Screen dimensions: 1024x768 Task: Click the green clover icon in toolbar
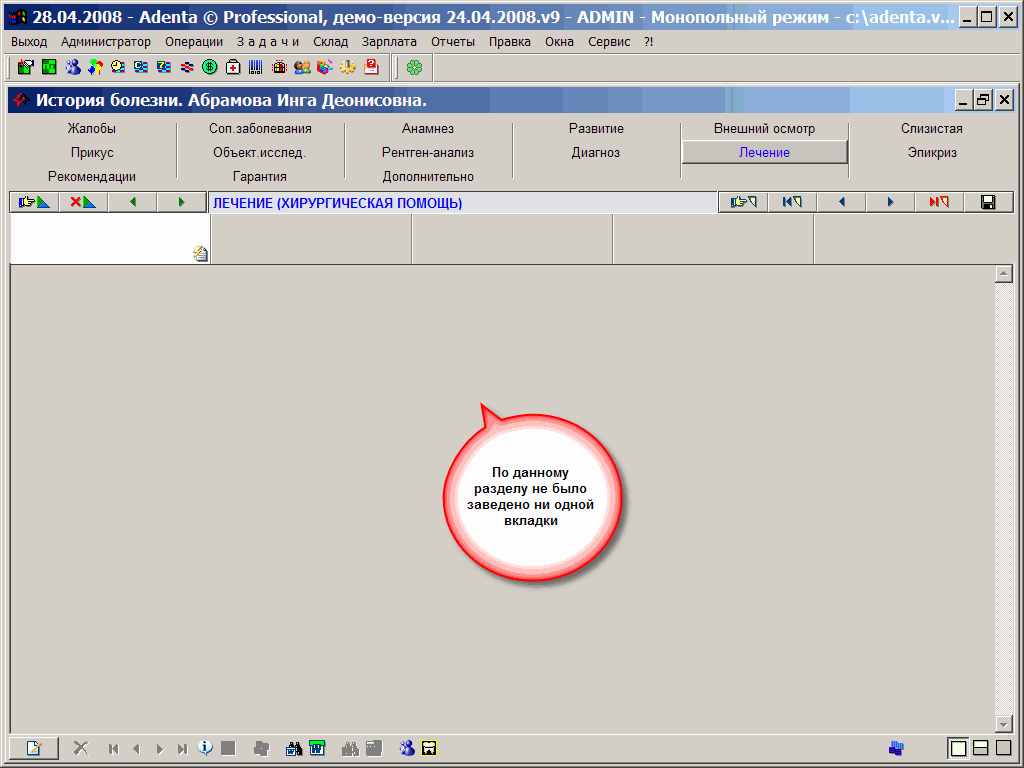coord(414,67)
